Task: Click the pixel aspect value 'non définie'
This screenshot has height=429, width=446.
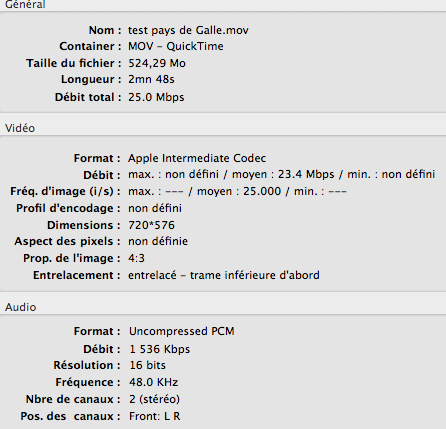Action: (x=158, y=241)
